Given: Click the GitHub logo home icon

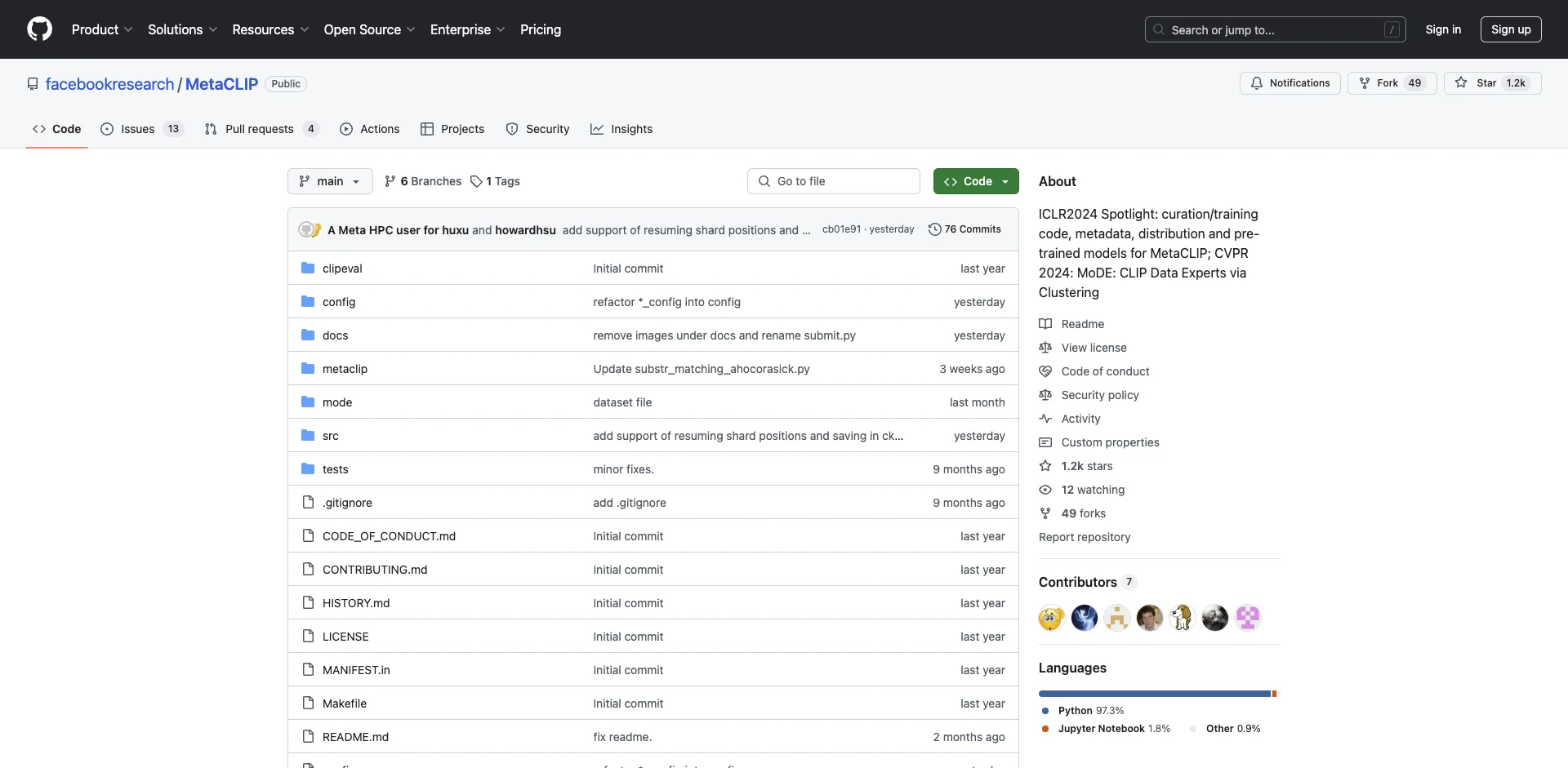Looking at the screenshot, I should pyautogui.click(x=39, y=29).
